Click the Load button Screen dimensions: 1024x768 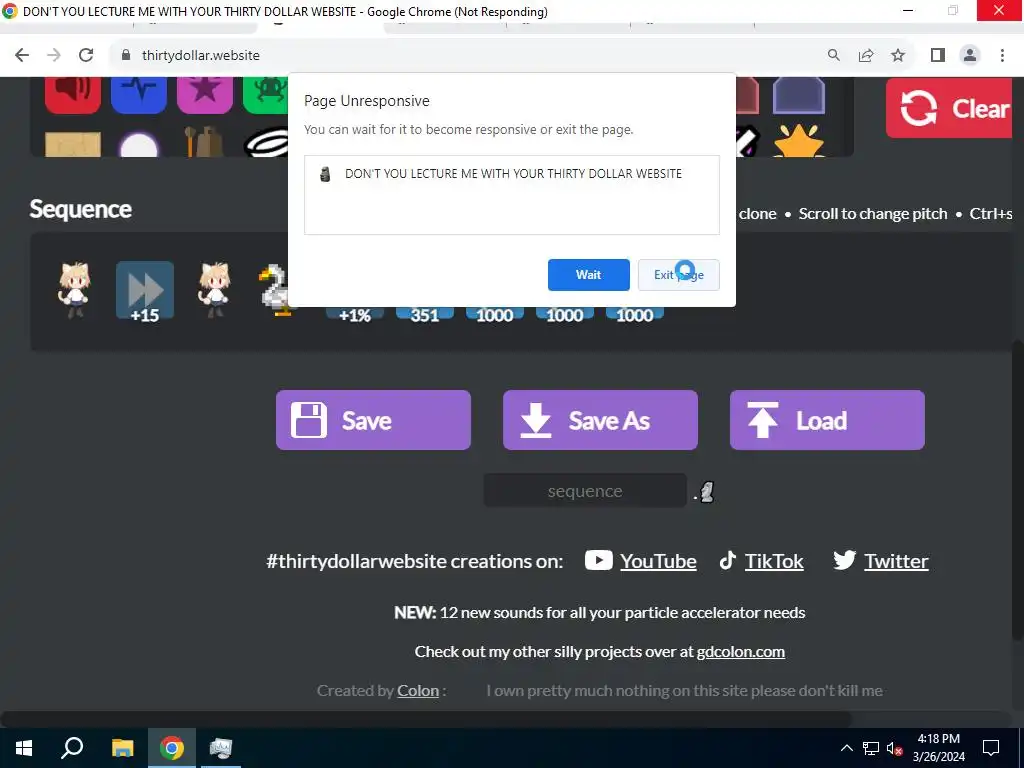coord(827,420)
